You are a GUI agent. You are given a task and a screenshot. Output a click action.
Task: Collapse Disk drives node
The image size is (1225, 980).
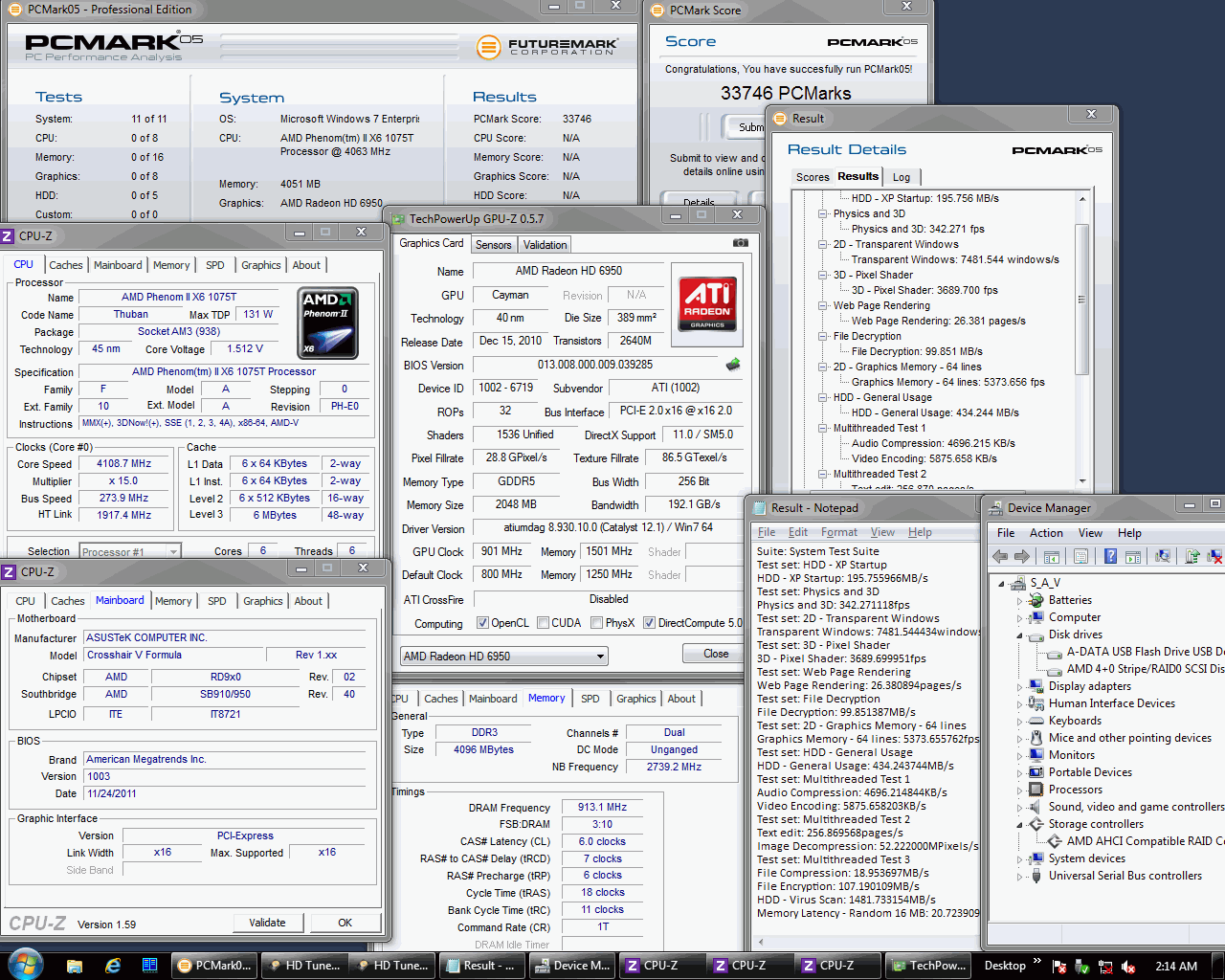[1019, 635]
